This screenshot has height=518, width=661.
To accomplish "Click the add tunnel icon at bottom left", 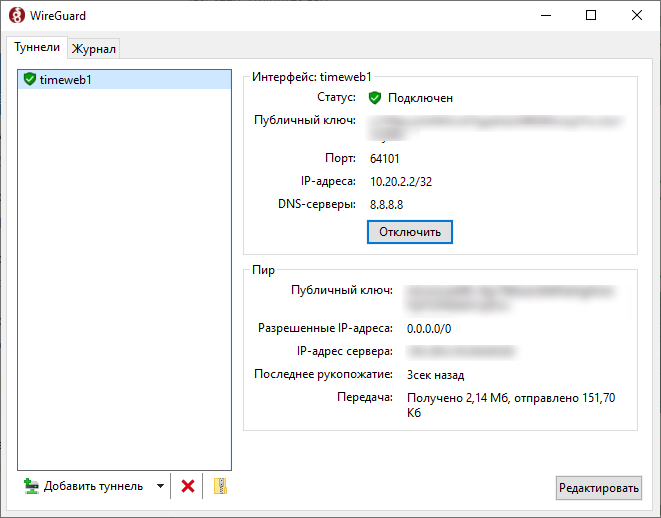I will [31, 486].
